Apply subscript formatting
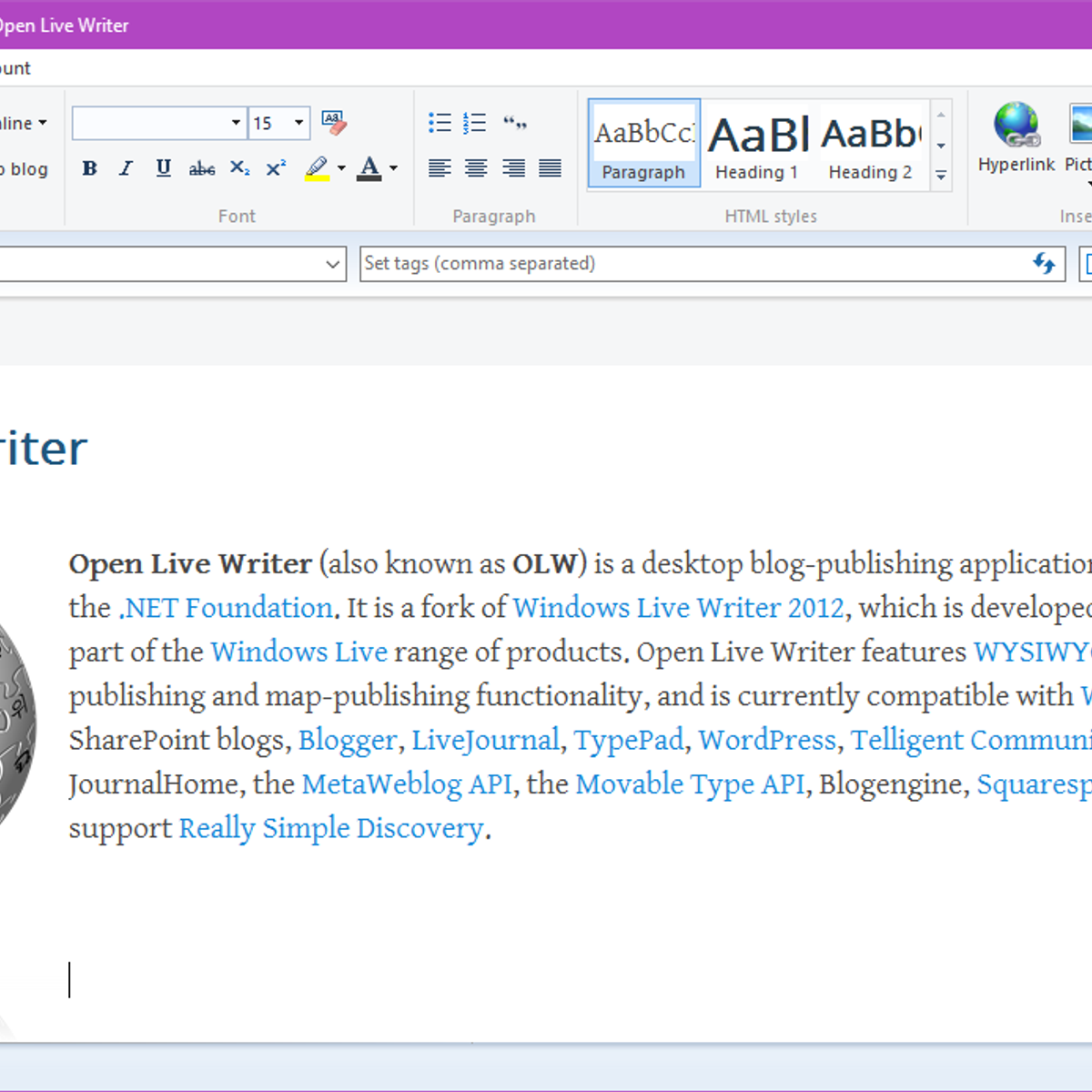 239,168
